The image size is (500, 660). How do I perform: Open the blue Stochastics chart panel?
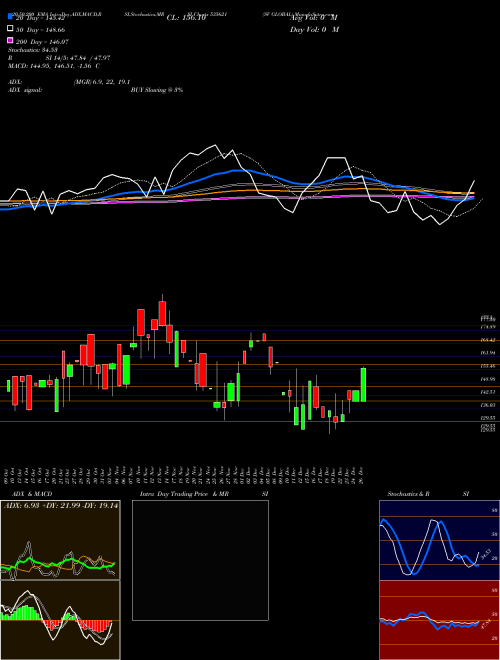[439, 540]
